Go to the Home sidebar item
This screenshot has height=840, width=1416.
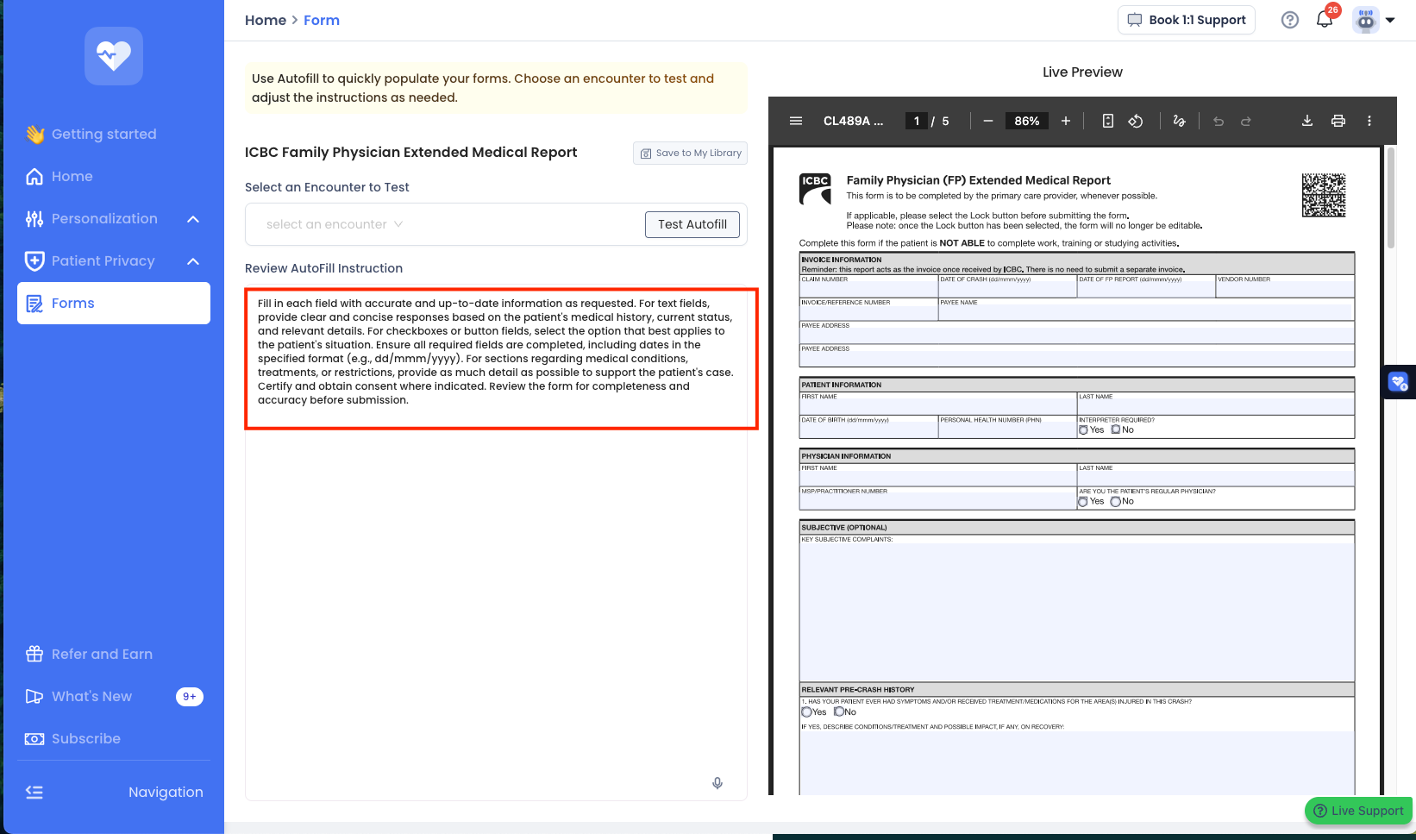[60, 176]
